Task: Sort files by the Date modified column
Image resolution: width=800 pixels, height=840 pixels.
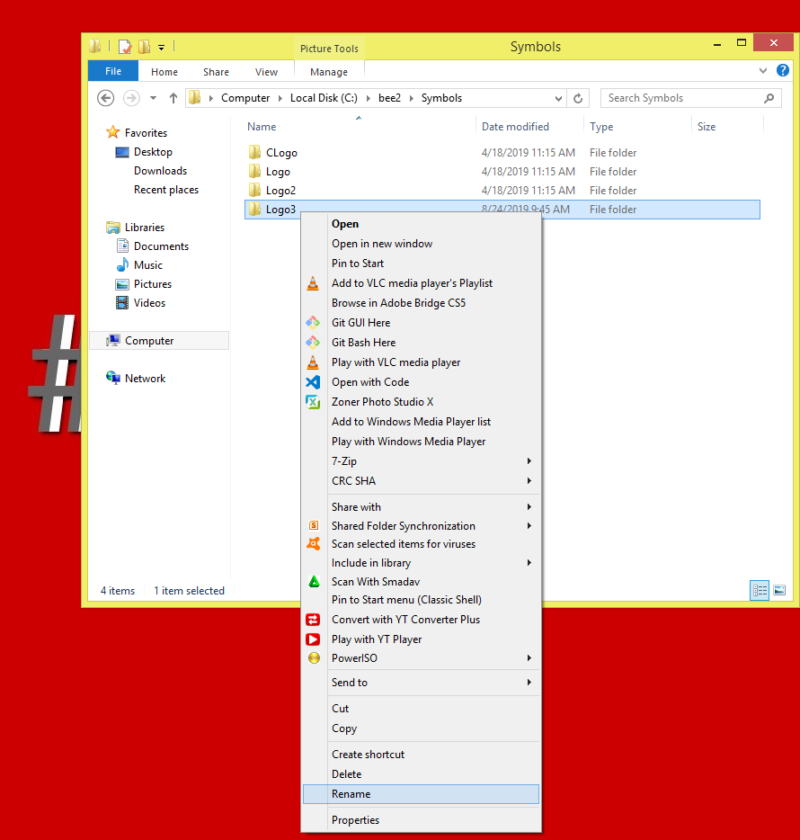Action: coord(515,127)
